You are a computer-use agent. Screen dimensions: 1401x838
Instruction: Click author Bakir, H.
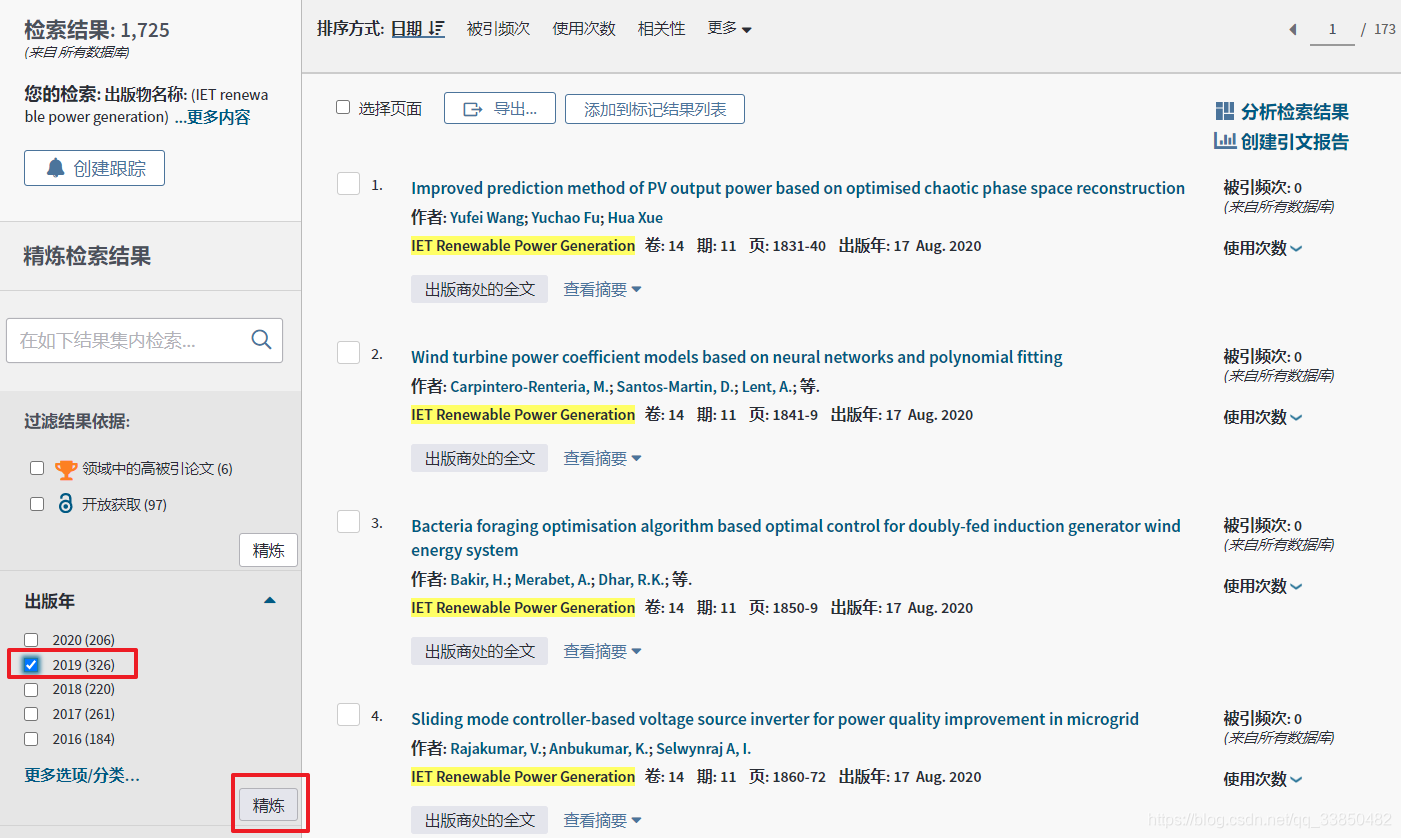coord(479,580)
